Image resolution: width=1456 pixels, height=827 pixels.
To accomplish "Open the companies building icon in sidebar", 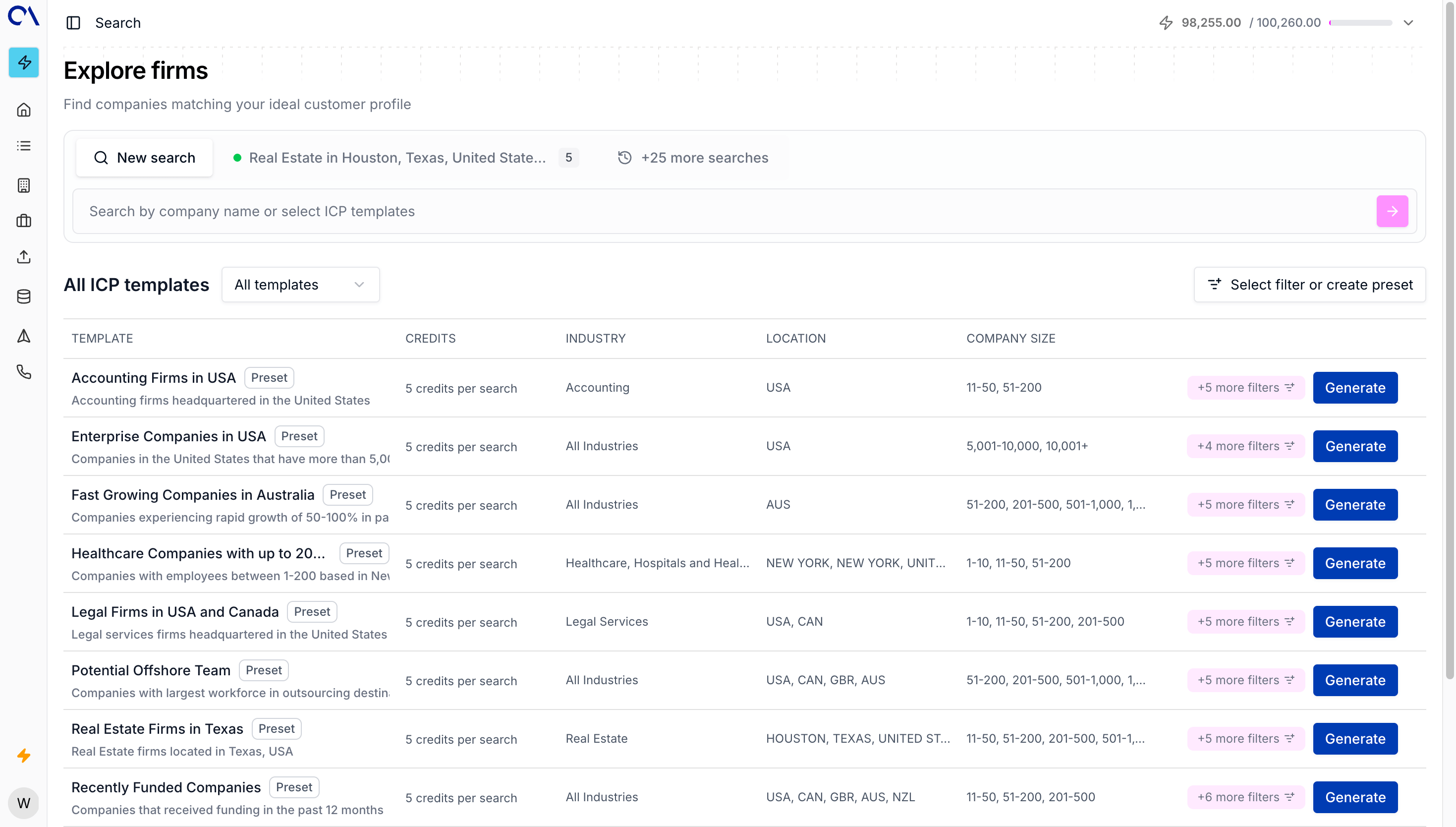I will point(23,185).
